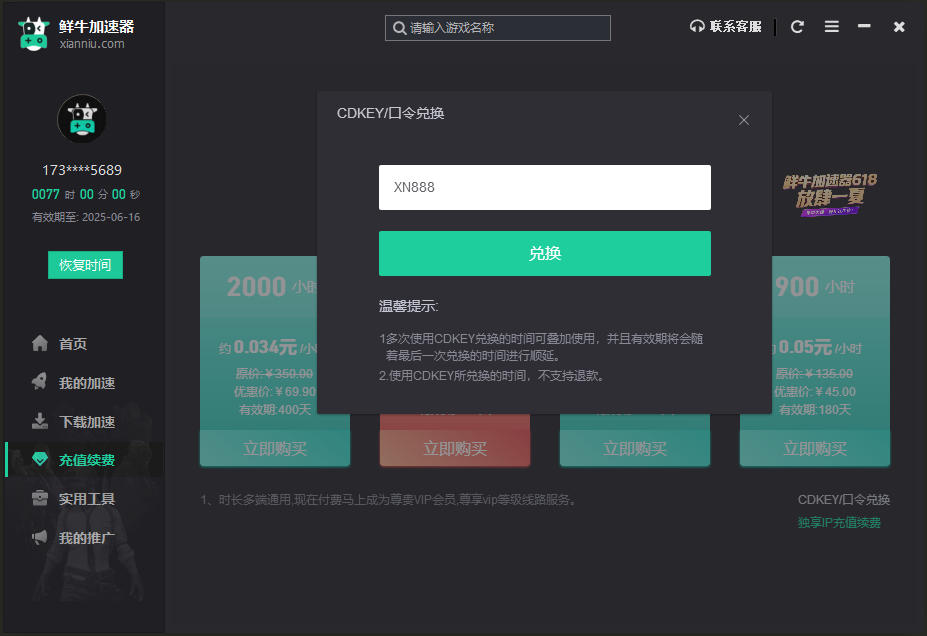Open 联系客服 customer support
The image size is (927, 636).
[x=725, y=27]
